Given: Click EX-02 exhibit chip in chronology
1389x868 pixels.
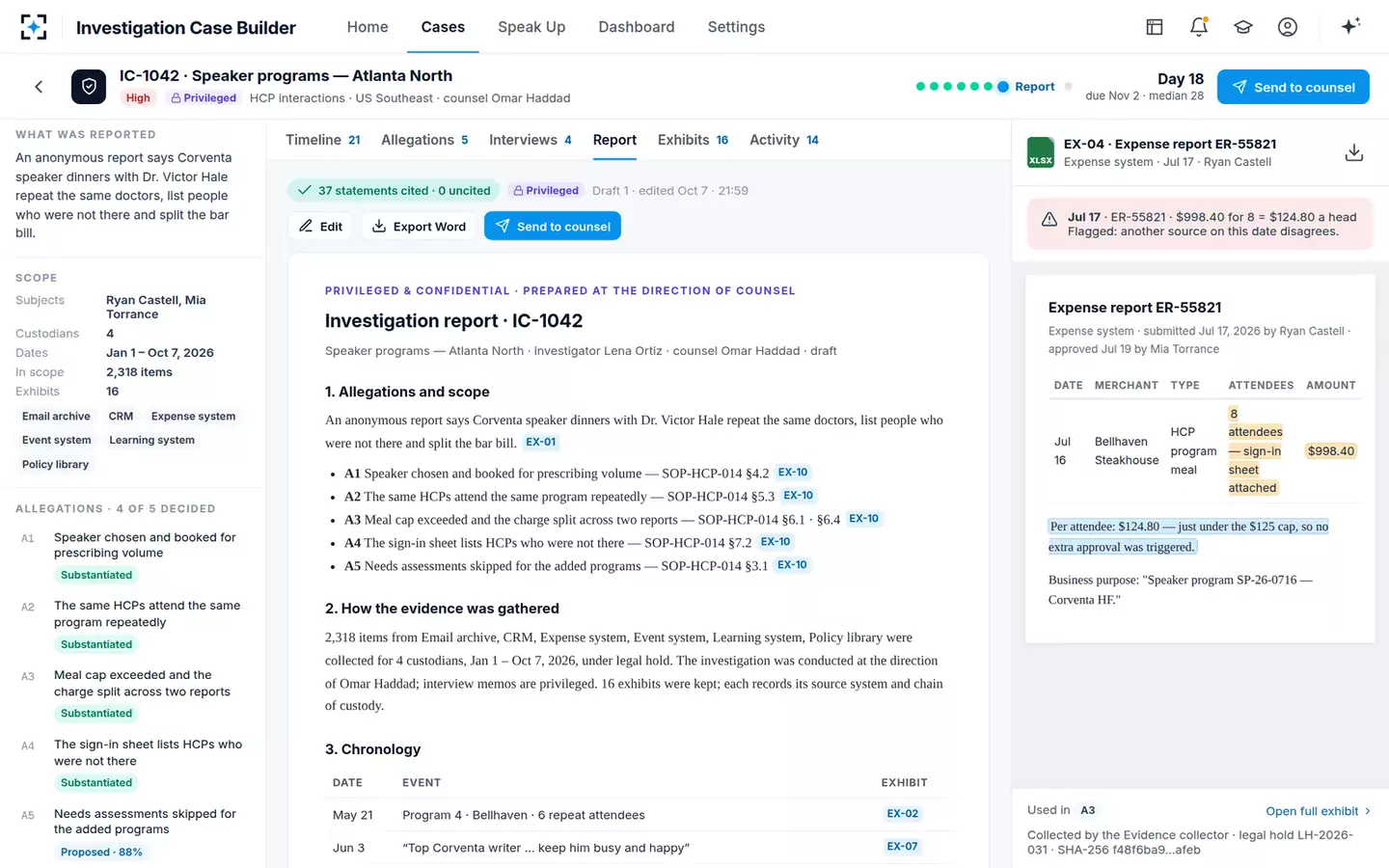Looking at the screenshot, I should point(903,813).
